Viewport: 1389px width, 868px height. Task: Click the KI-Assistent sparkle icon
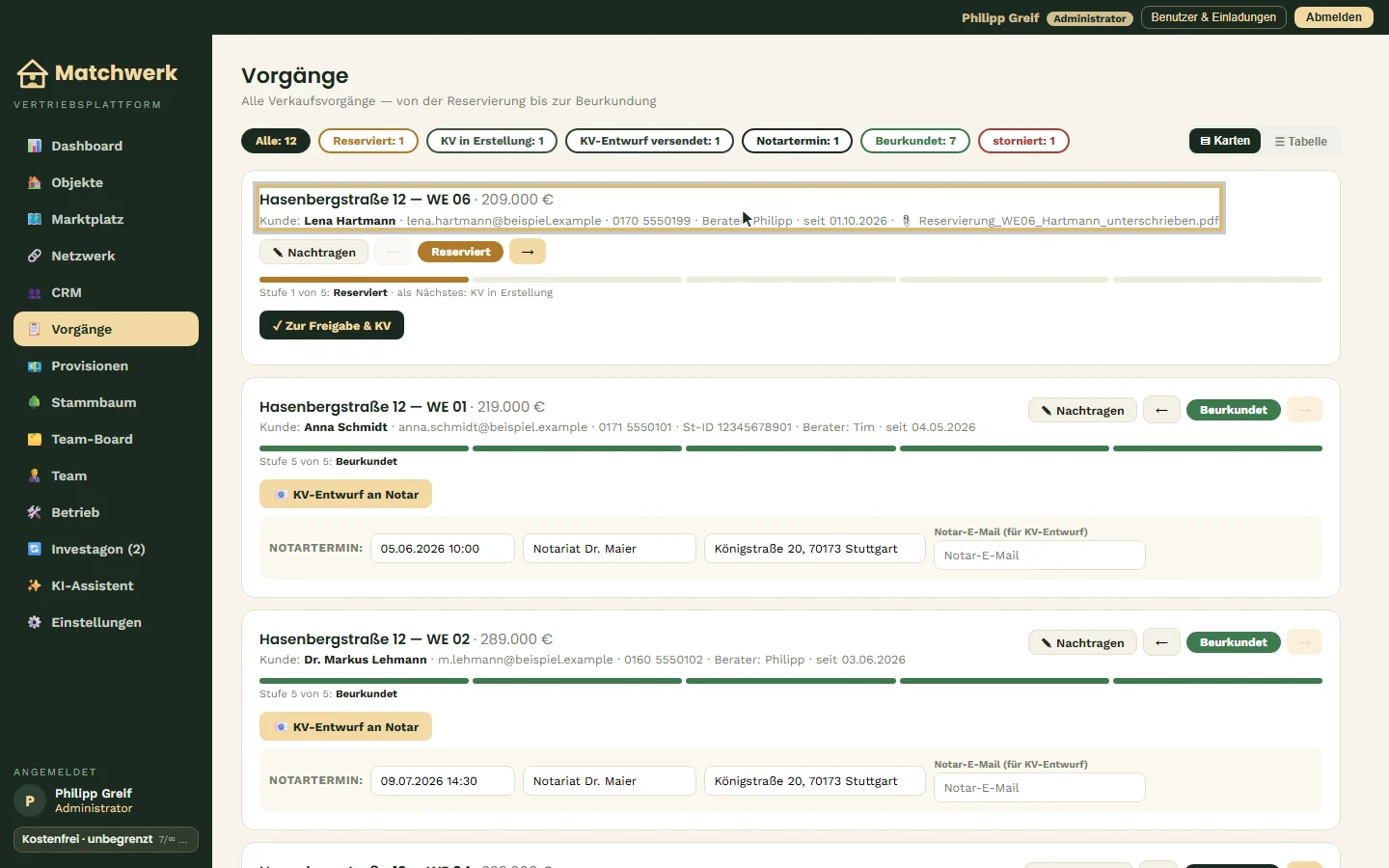35,585
